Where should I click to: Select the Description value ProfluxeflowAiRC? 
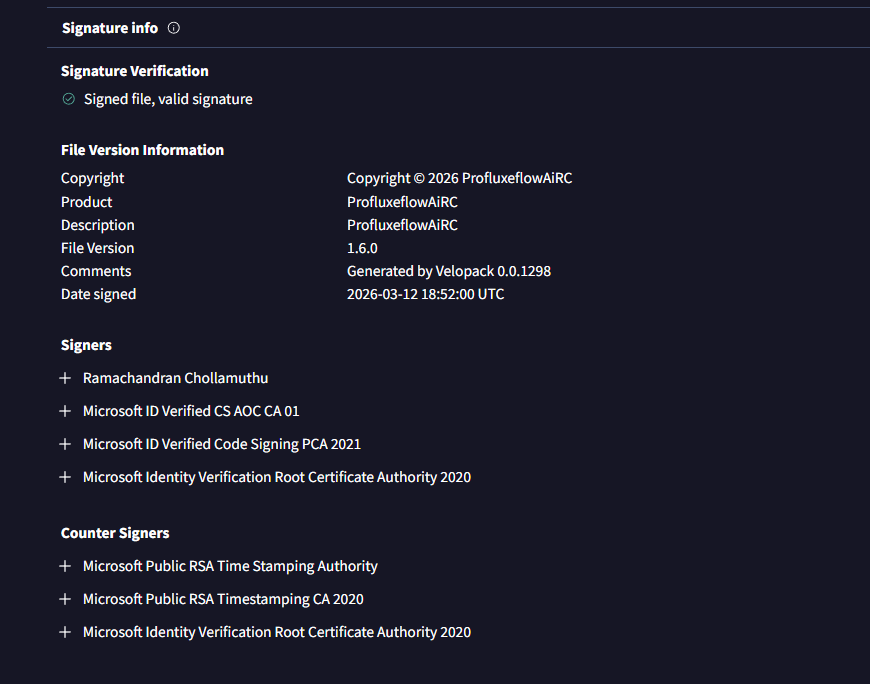[x=402, y=225]
